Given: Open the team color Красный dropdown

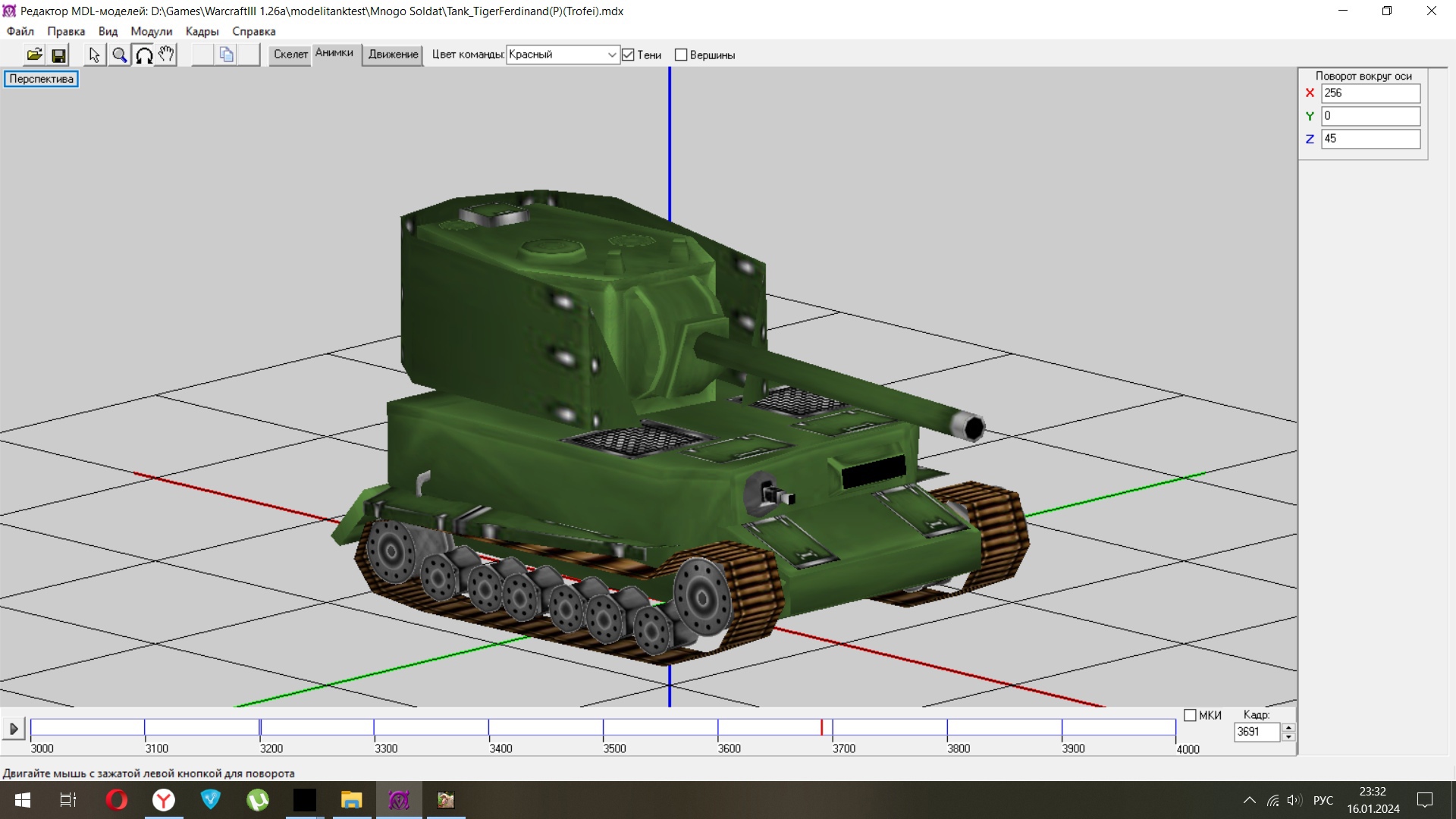Looking at the screenshot, I should point(611,55).
